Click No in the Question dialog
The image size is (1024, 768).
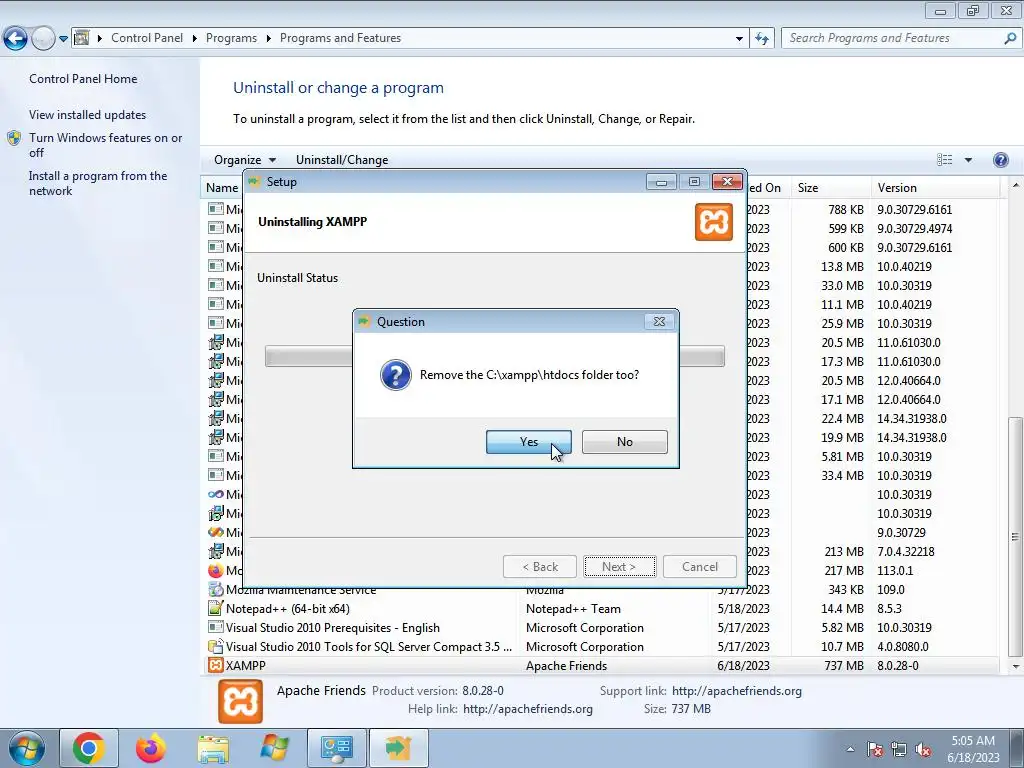coord(624,441)
